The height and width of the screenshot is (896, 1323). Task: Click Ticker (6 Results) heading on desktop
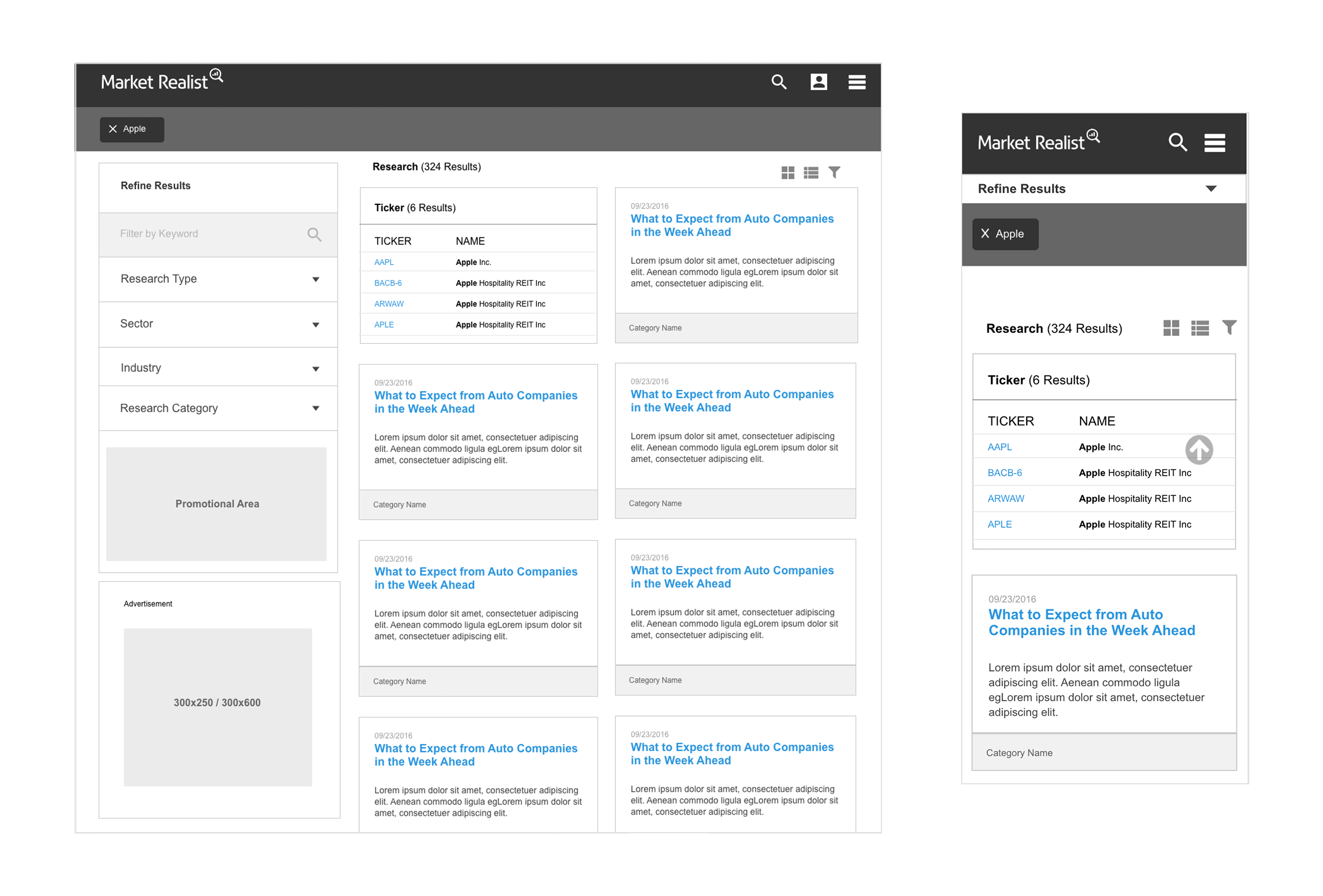click(415, 208)
